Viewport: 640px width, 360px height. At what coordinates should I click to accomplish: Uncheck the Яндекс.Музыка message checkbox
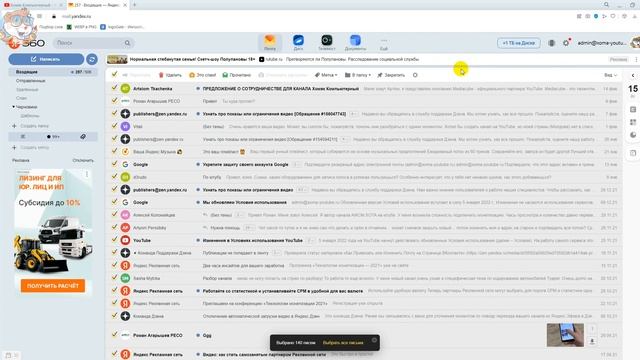(115, 151)
